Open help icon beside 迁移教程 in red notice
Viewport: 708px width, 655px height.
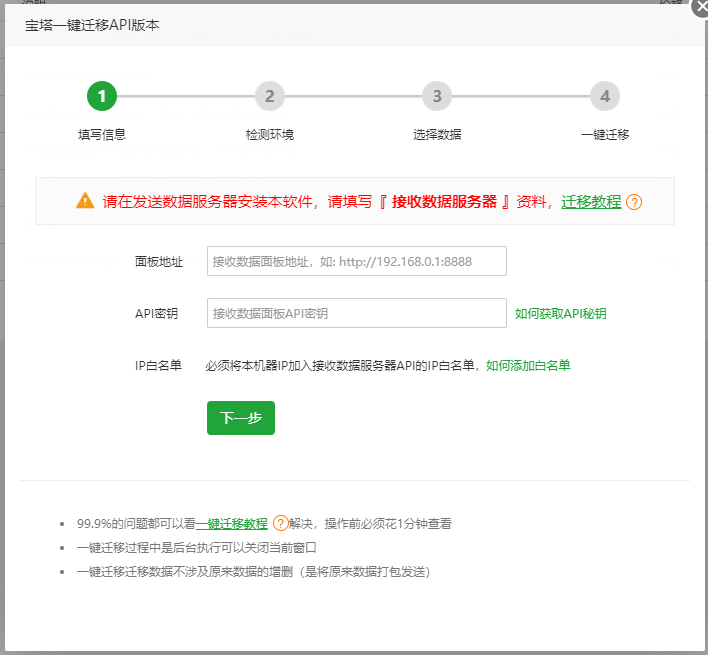(634, 202)
